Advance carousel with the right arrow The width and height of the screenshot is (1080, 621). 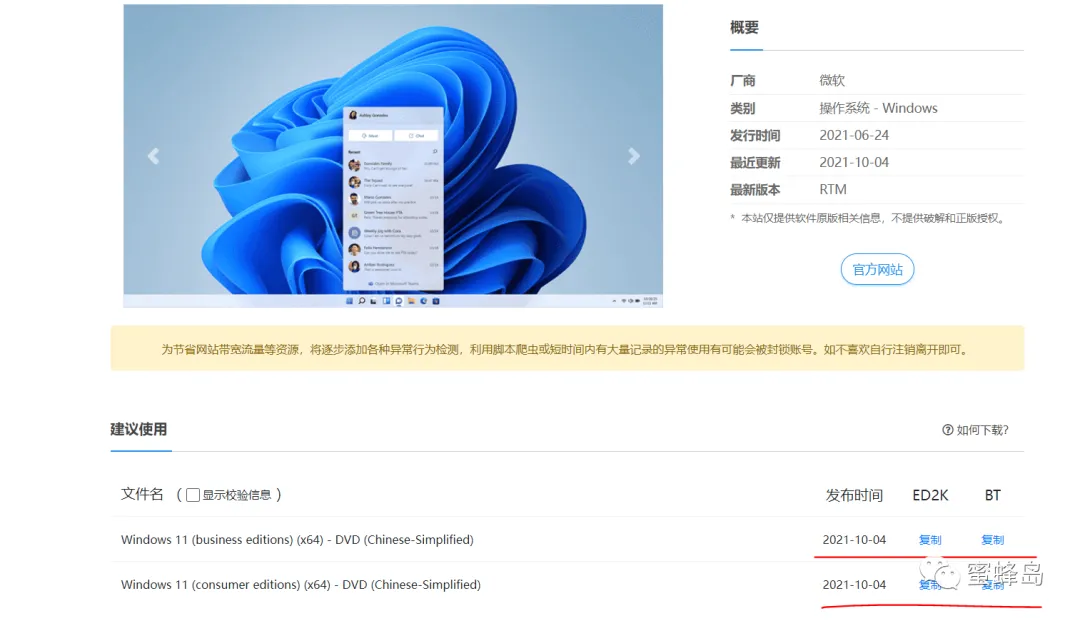click(634, 156)
